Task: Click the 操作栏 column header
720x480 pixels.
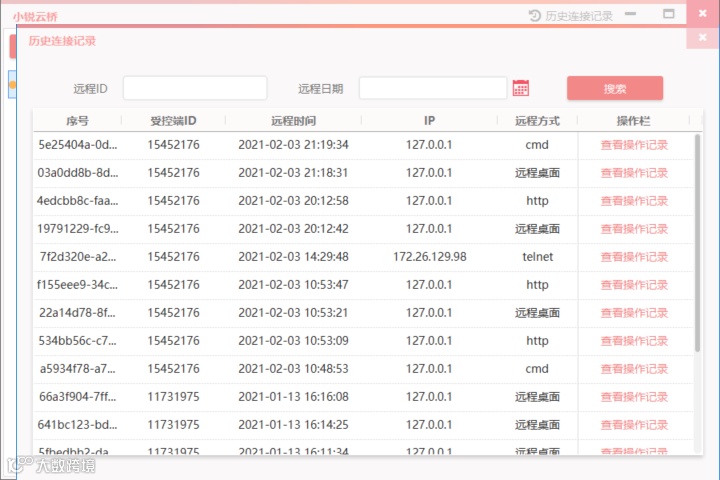Action: (634, 121)
